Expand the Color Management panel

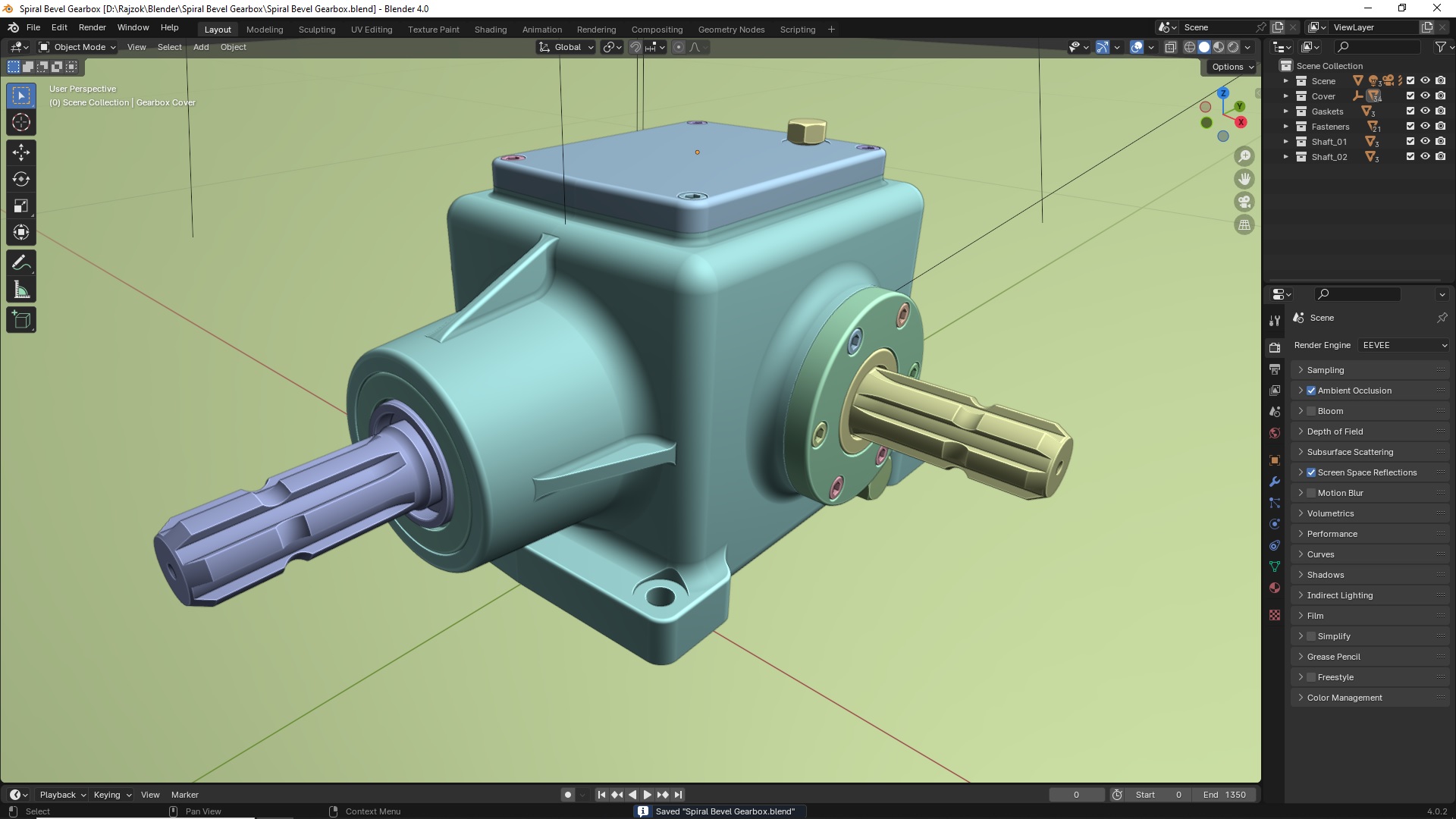pos(1345,698)
